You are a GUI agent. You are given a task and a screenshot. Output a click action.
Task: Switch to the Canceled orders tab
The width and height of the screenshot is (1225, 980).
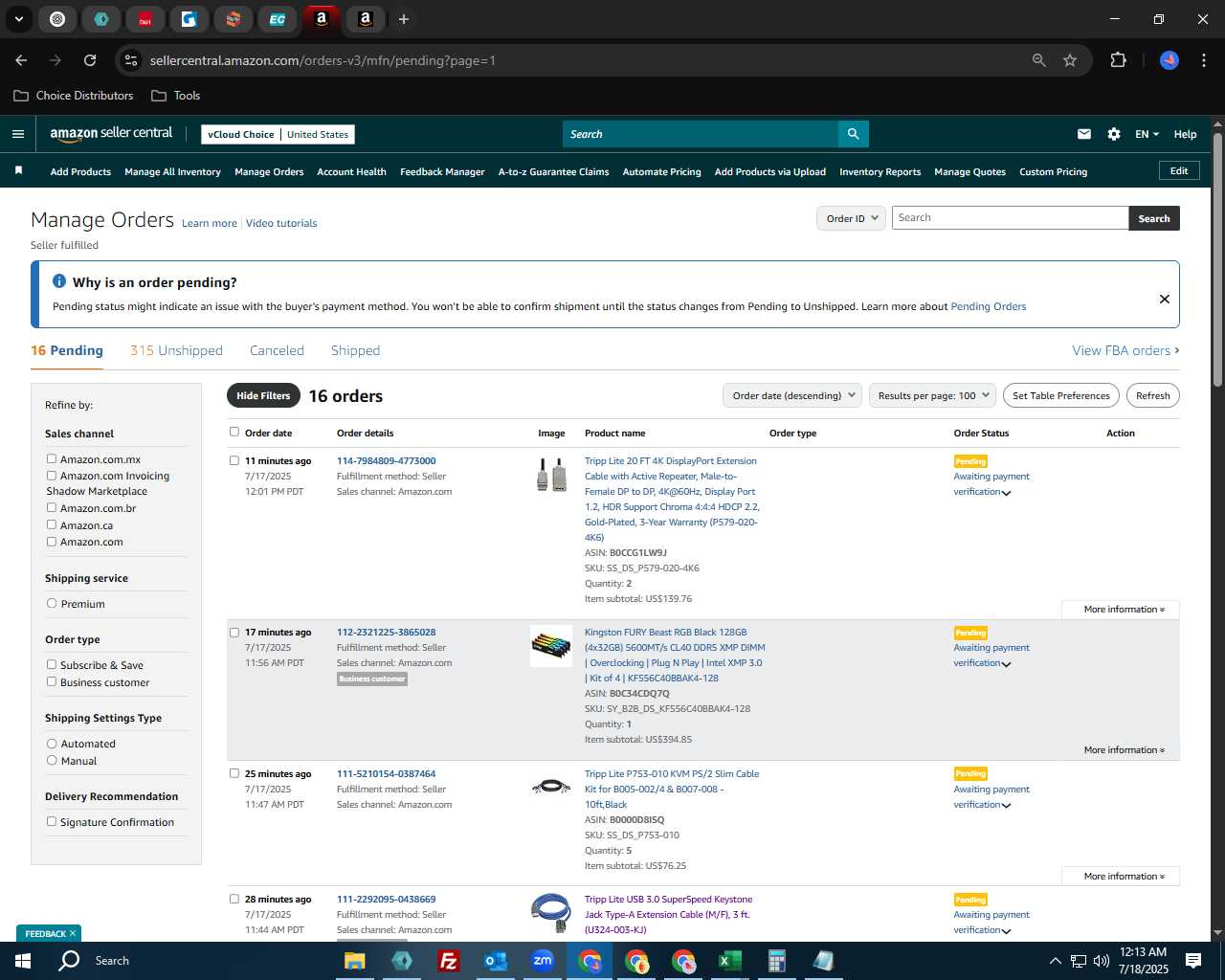coord(277,350)
